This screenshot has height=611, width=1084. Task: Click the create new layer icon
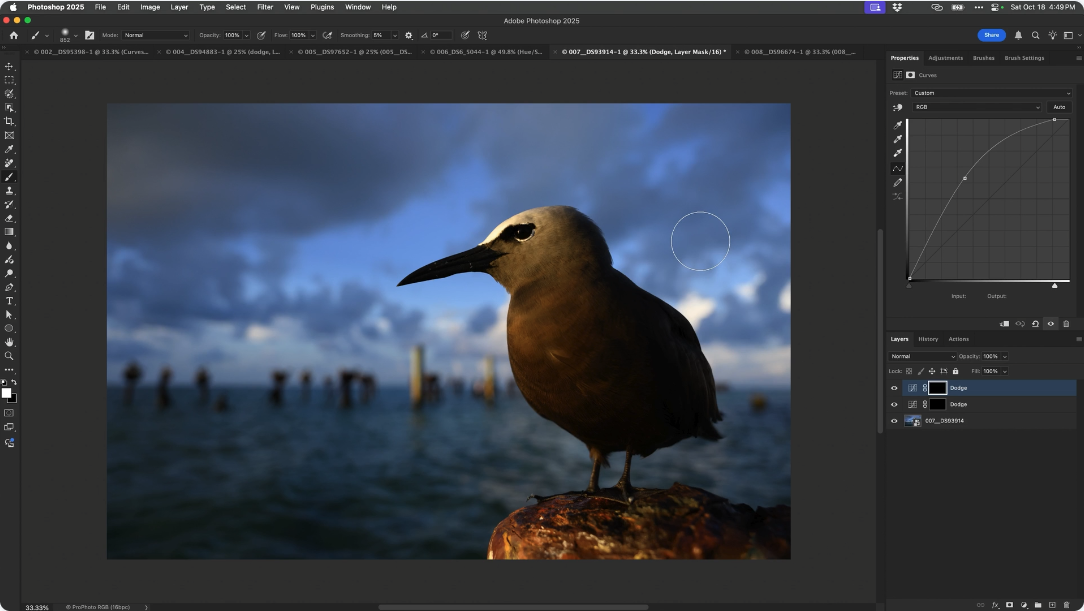pyautogui.click(x=1051, y=605)
